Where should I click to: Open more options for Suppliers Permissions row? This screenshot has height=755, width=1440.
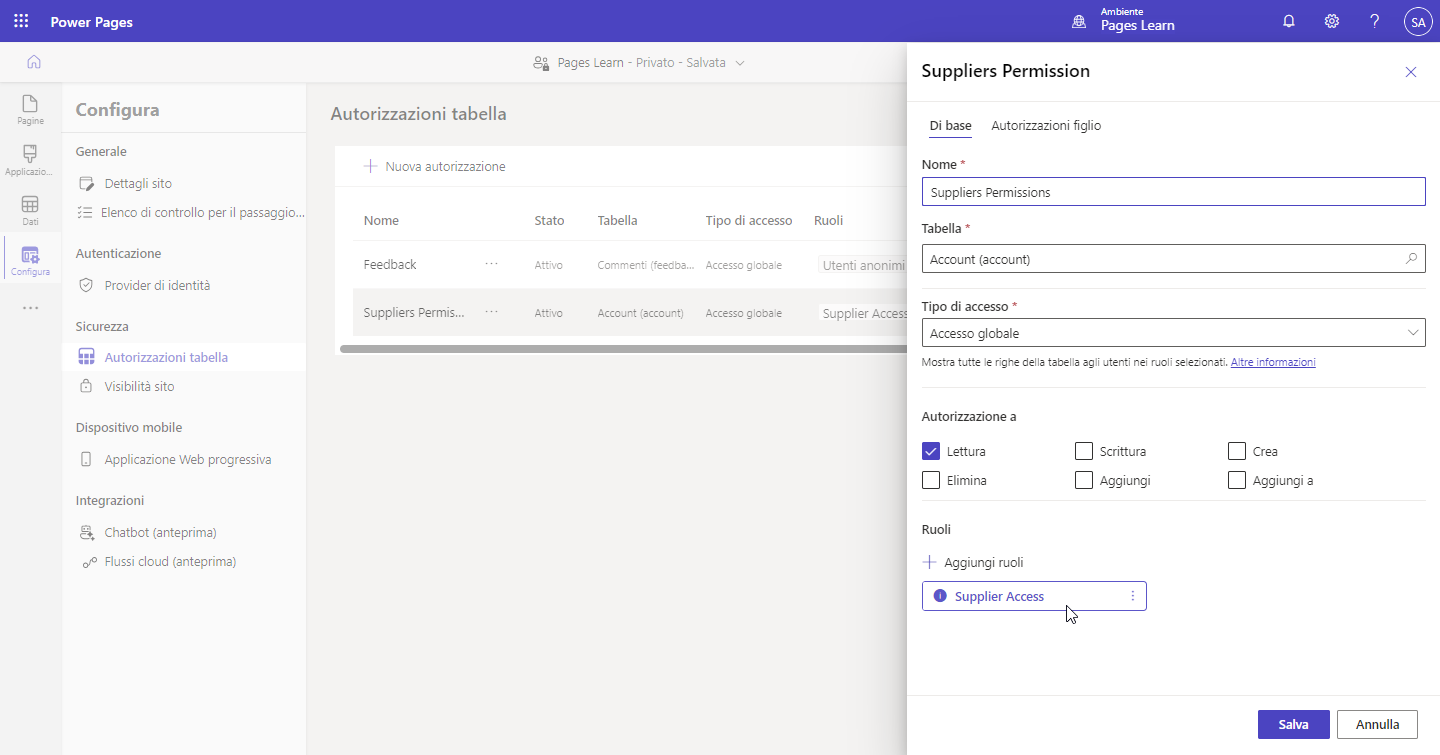point(491,312)
